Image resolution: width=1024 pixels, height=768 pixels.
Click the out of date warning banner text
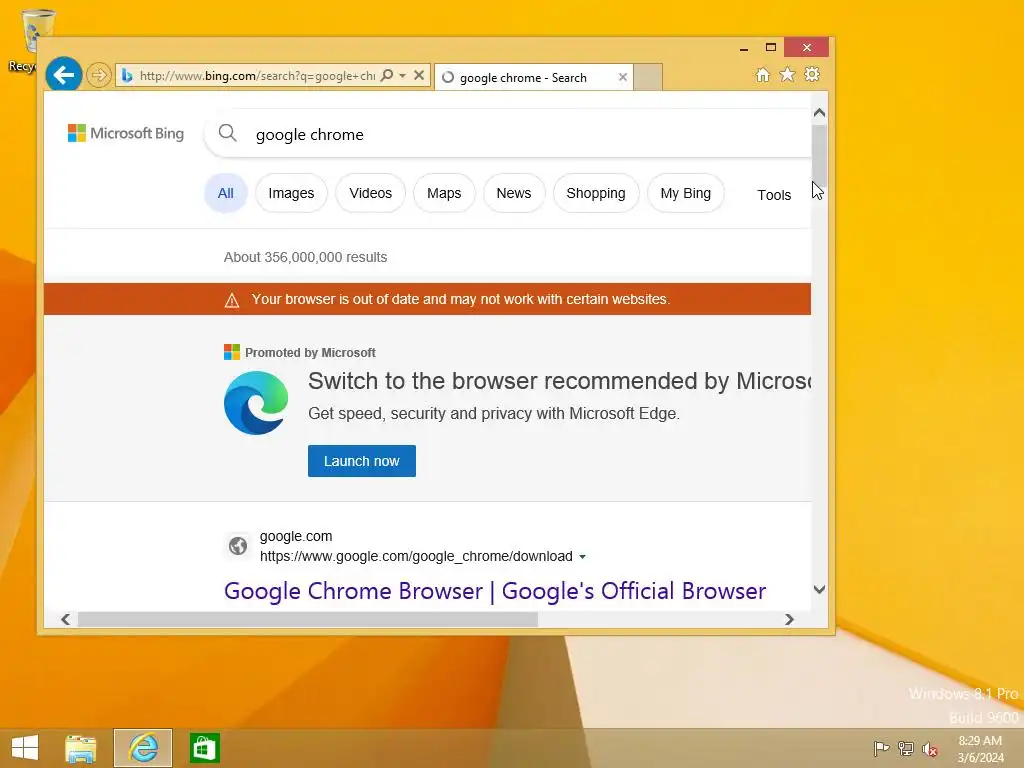point(461,299)
